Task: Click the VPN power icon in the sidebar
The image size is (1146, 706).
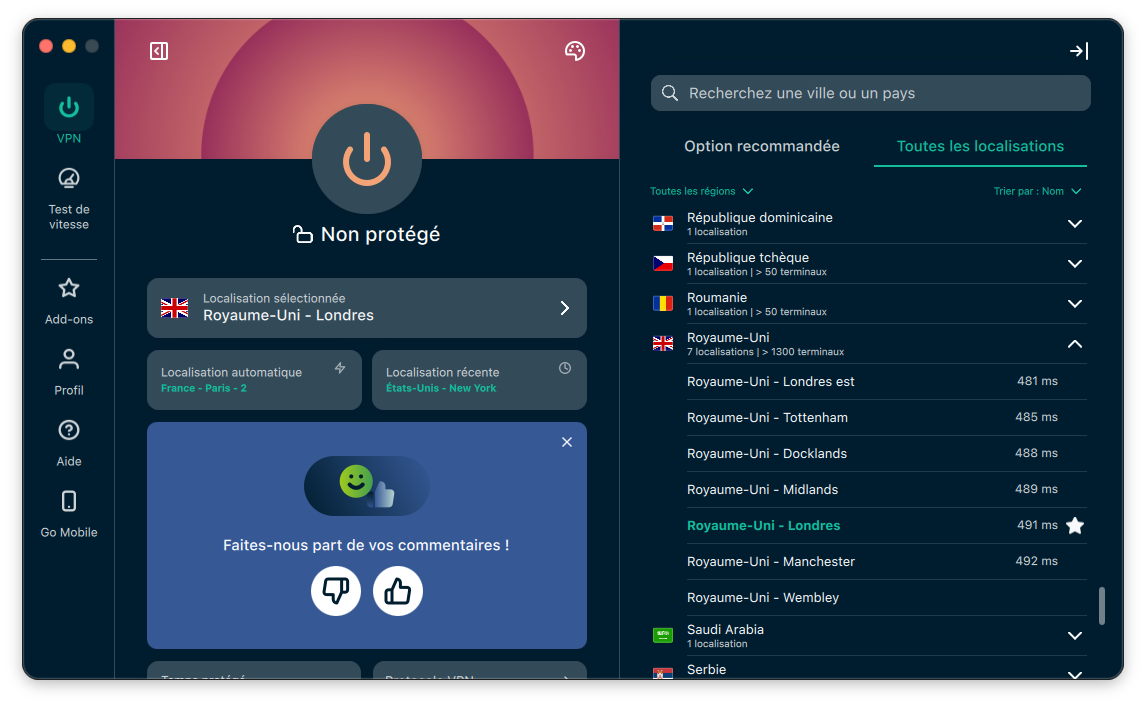Action: coord(69,107)
